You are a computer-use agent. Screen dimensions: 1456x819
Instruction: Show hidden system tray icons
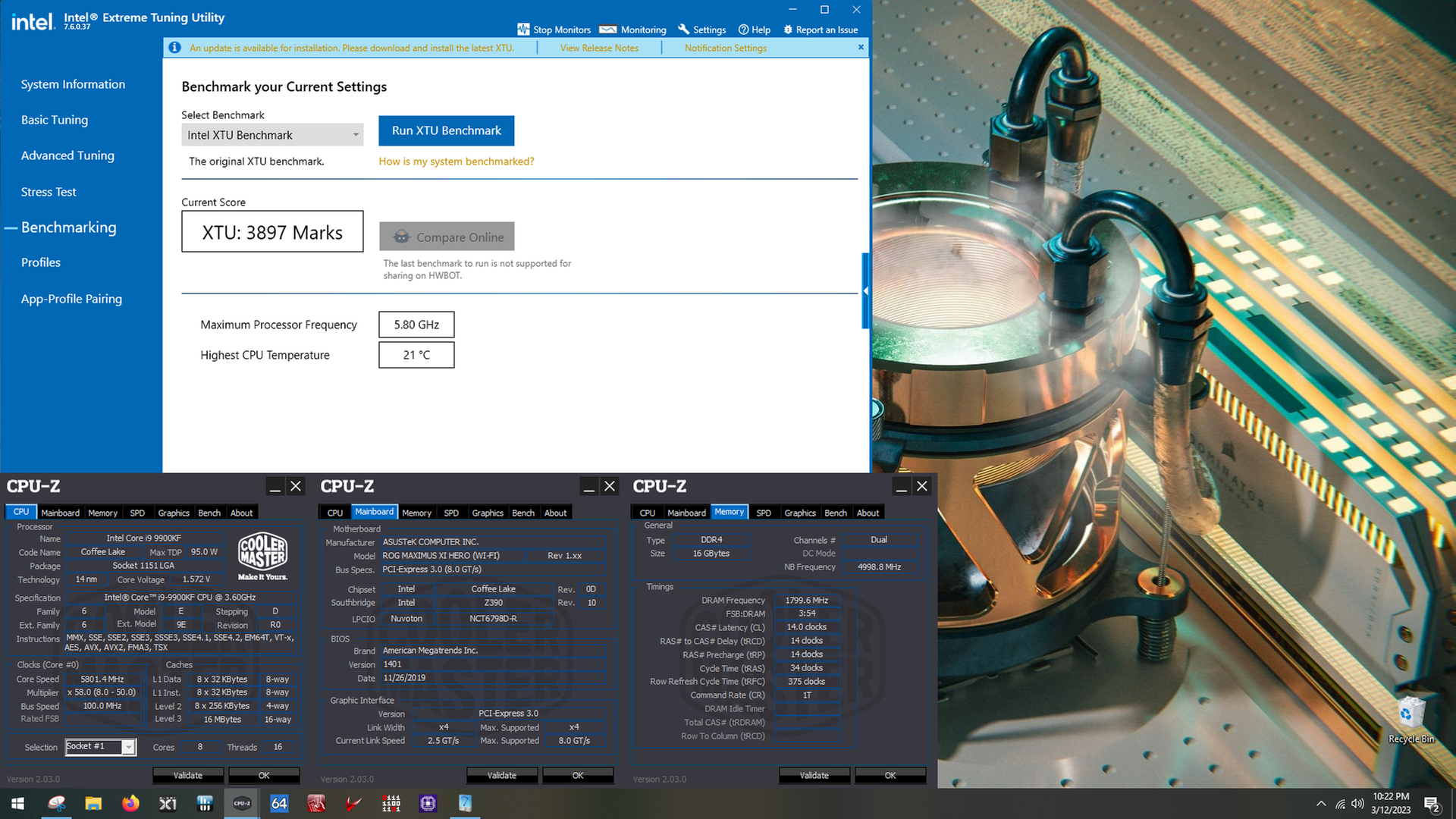click(x=1321, y=803)
